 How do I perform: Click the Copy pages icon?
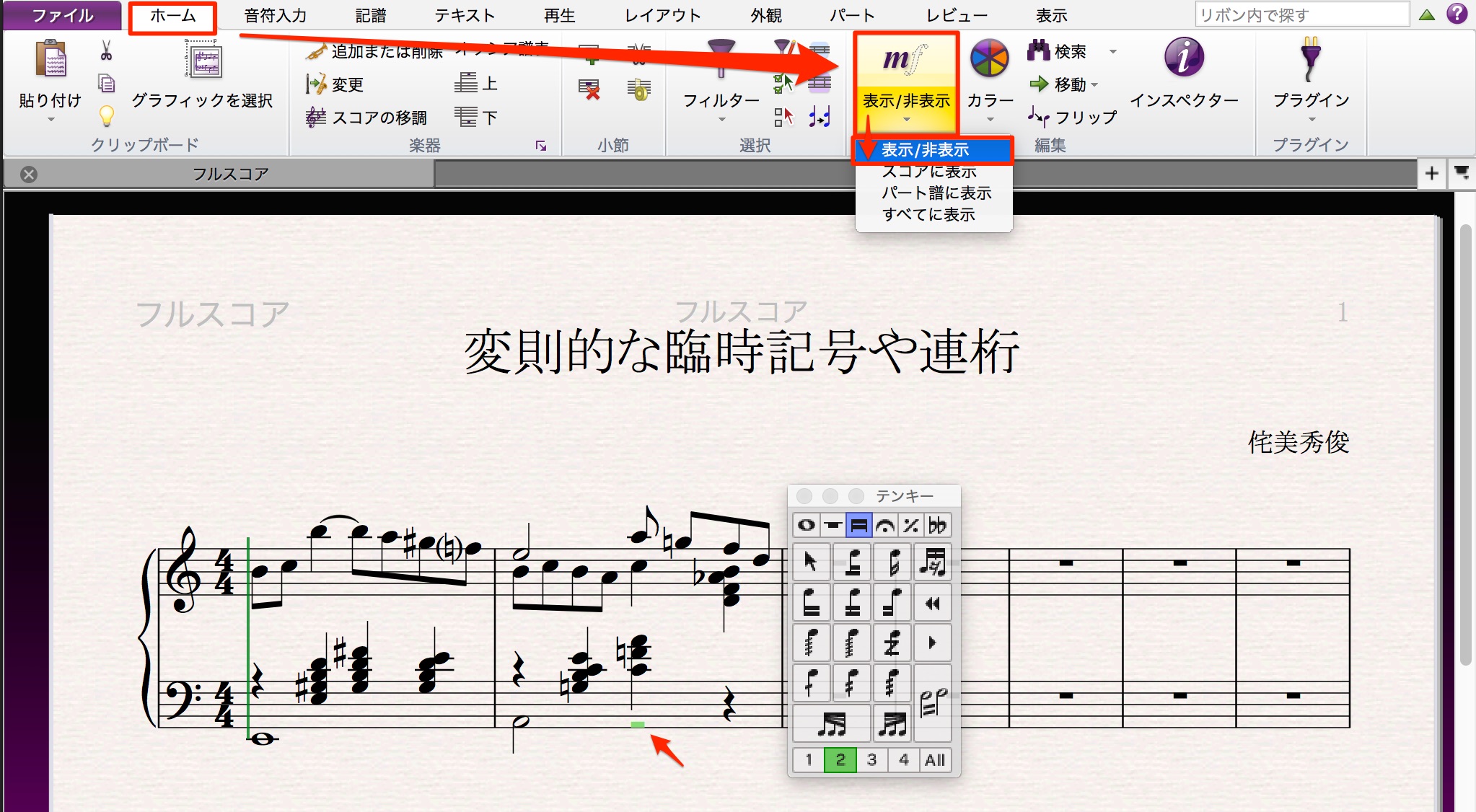(x=106, y=84)
